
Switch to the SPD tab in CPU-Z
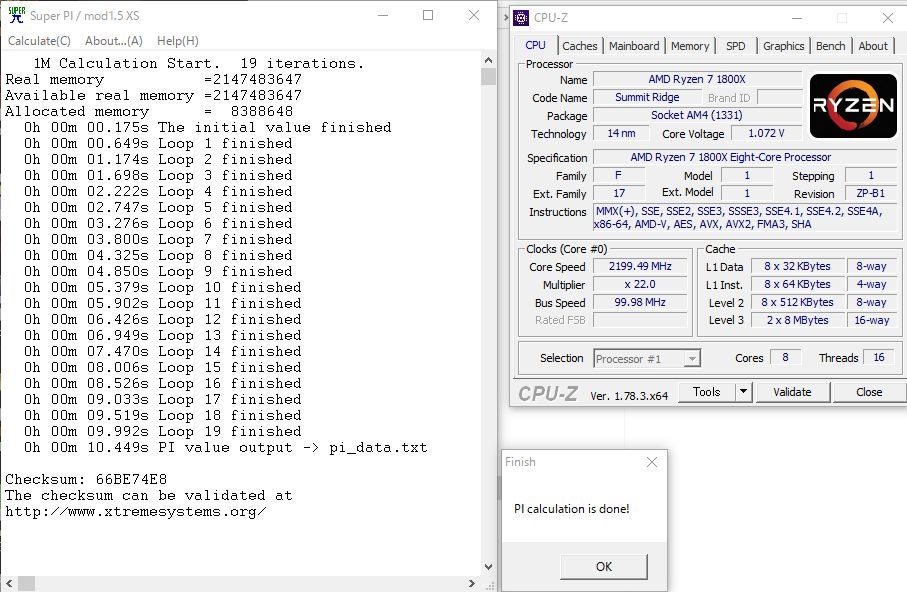point(736,46)
